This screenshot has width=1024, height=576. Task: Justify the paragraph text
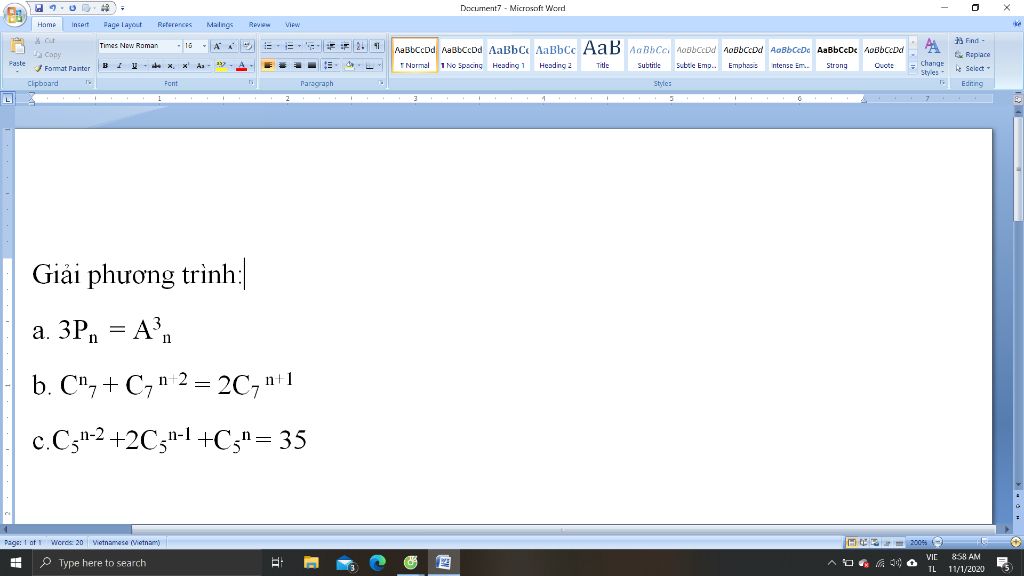[x=312, y=65]
